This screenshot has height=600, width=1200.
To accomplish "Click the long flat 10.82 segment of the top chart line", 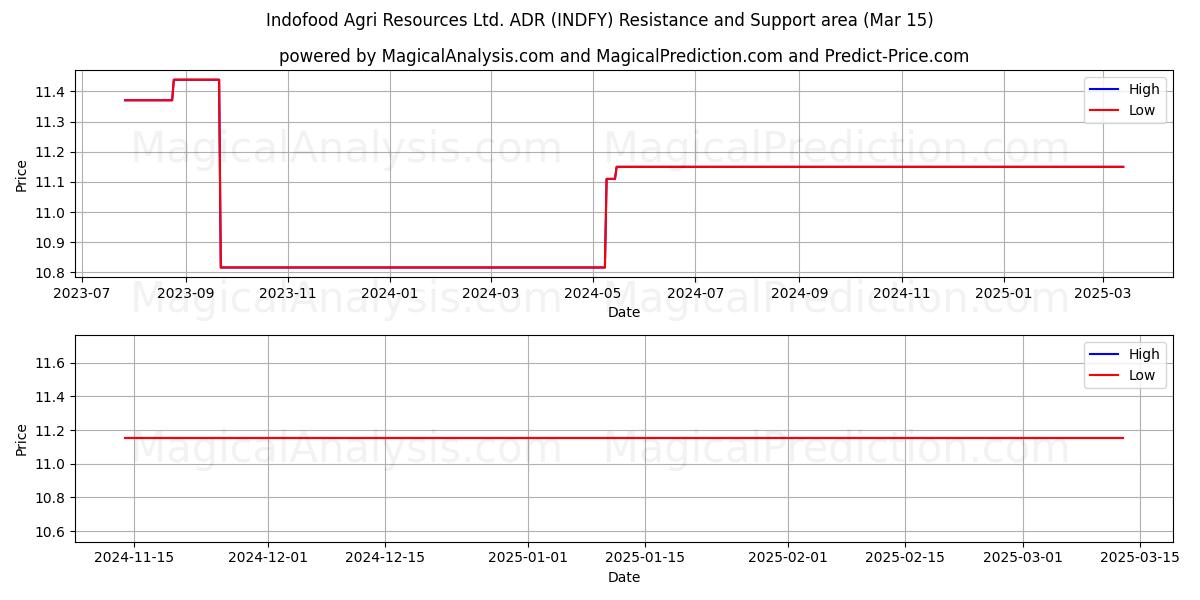I will pyautogui.click(x=412, y=267).
